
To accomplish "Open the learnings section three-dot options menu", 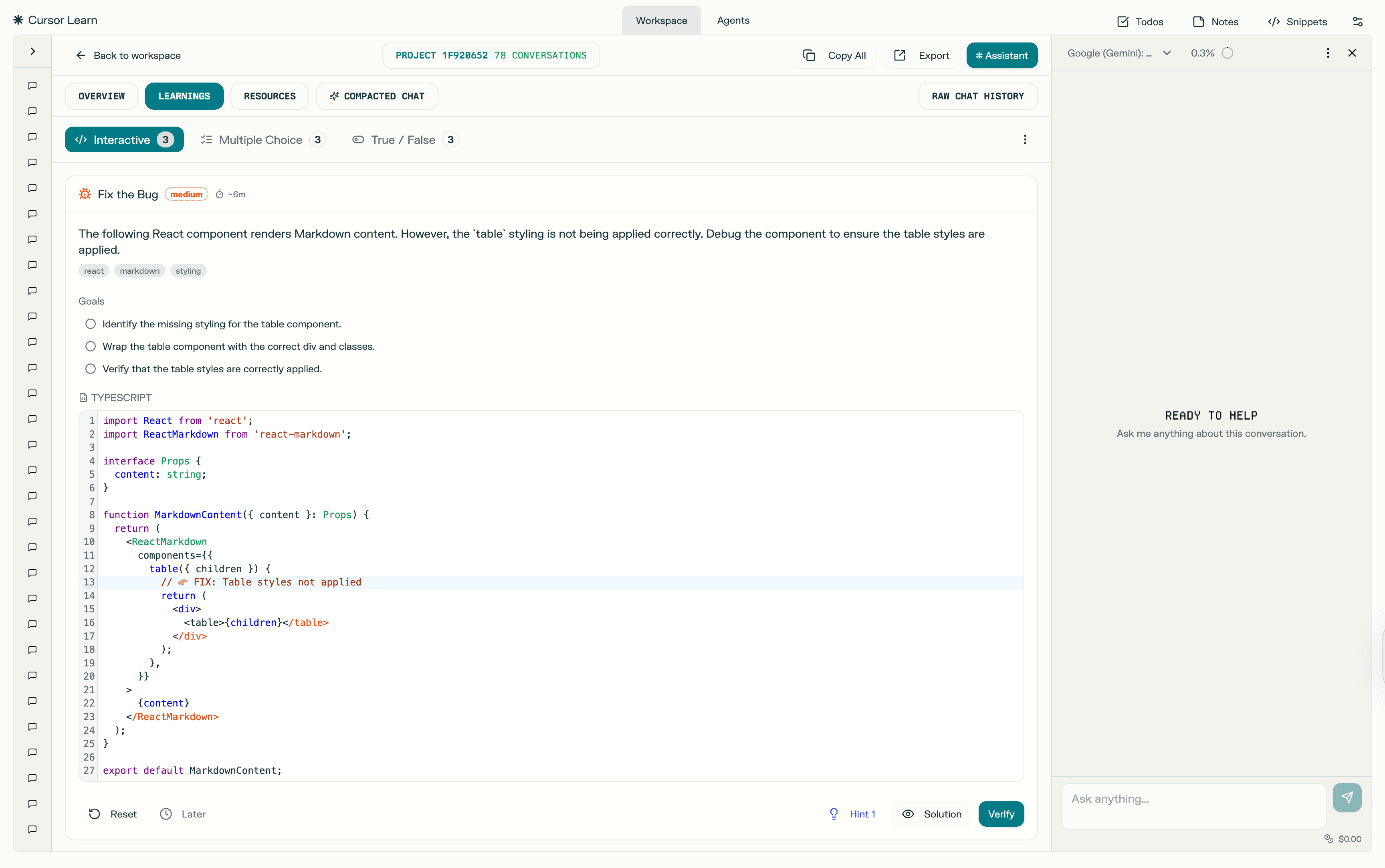I will tap(1025, 139).
